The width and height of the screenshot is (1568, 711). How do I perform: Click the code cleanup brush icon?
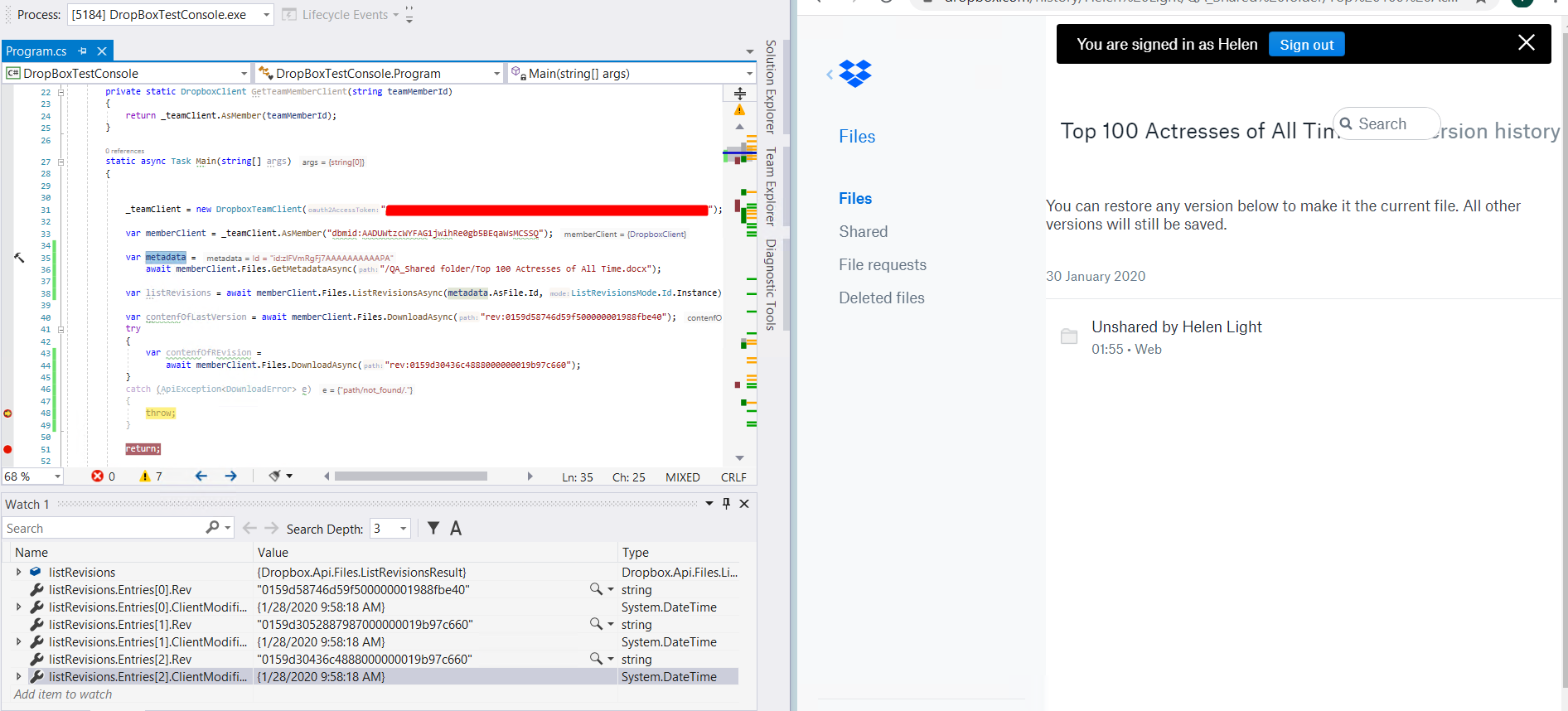coord(275,476)
